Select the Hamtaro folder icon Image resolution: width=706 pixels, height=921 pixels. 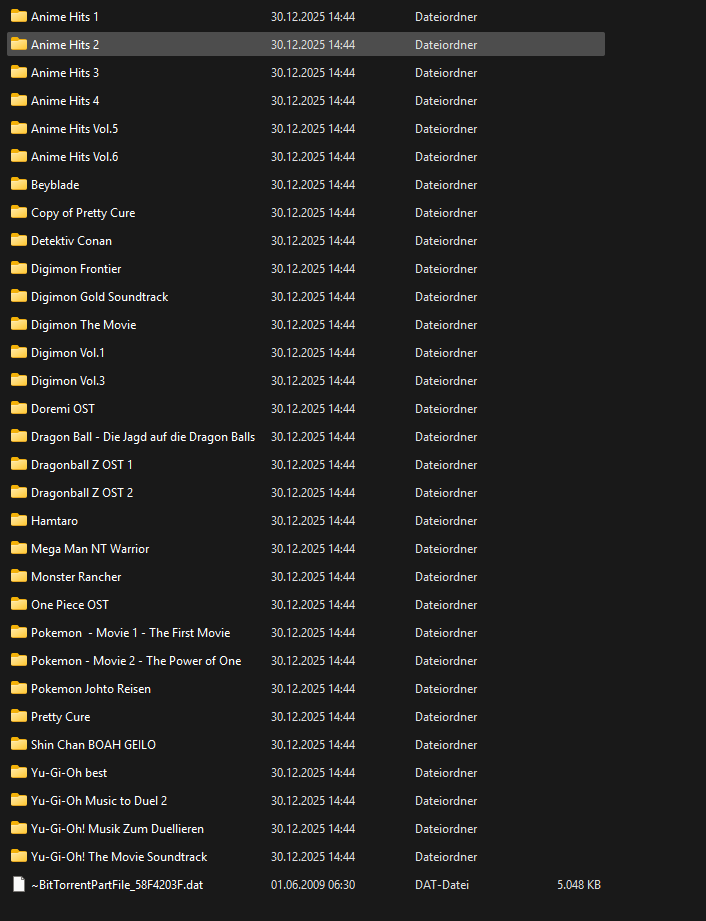tap(19, 520)
